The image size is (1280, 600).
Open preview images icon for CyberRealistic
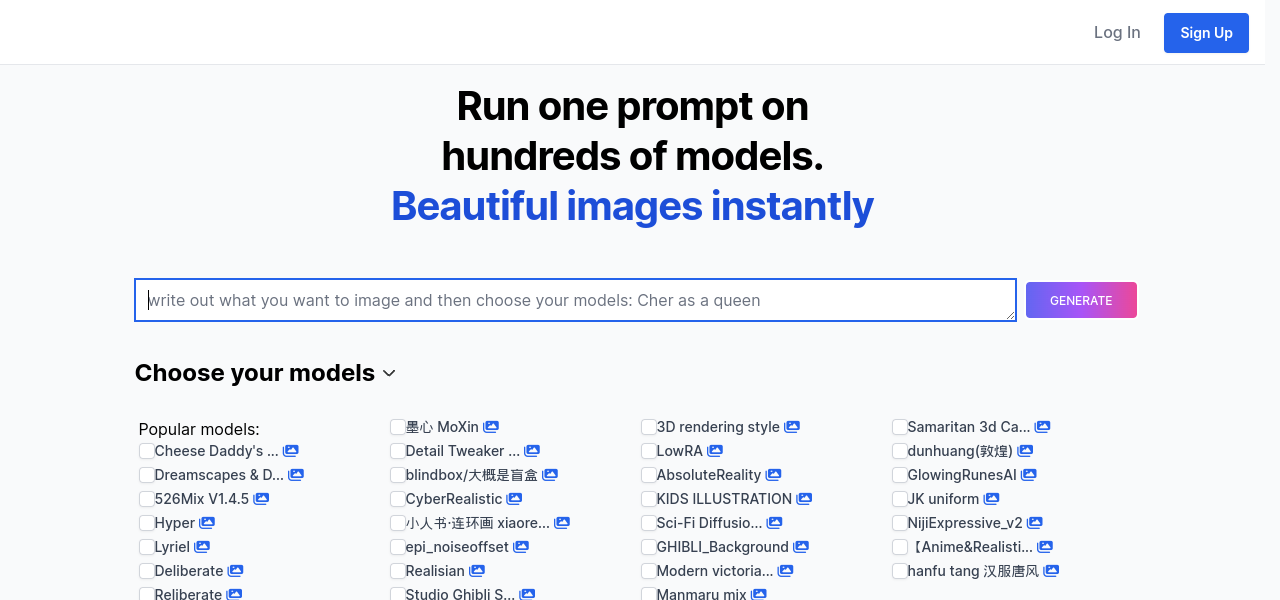[514, 499]
